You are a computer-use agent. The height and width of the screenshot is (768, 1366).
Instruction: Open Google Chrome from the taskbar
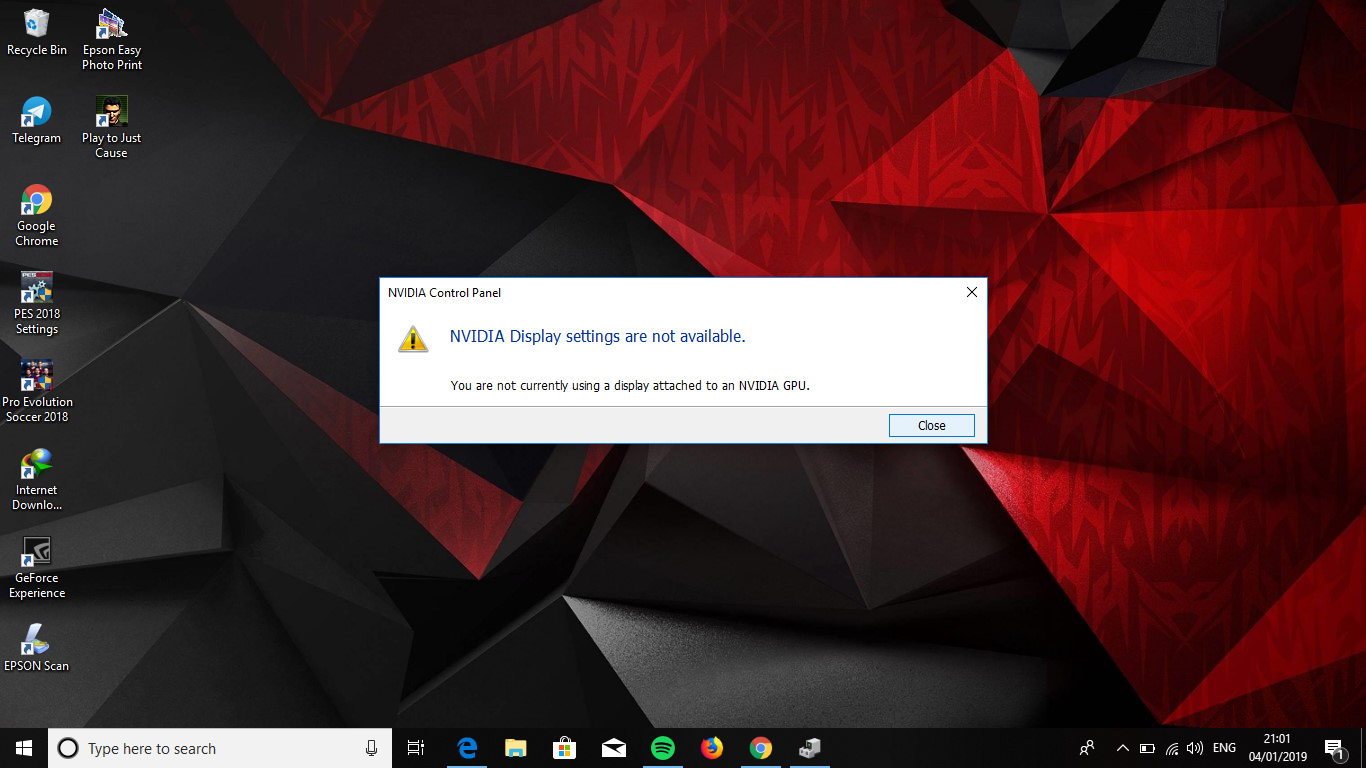[x=761, y=748]
